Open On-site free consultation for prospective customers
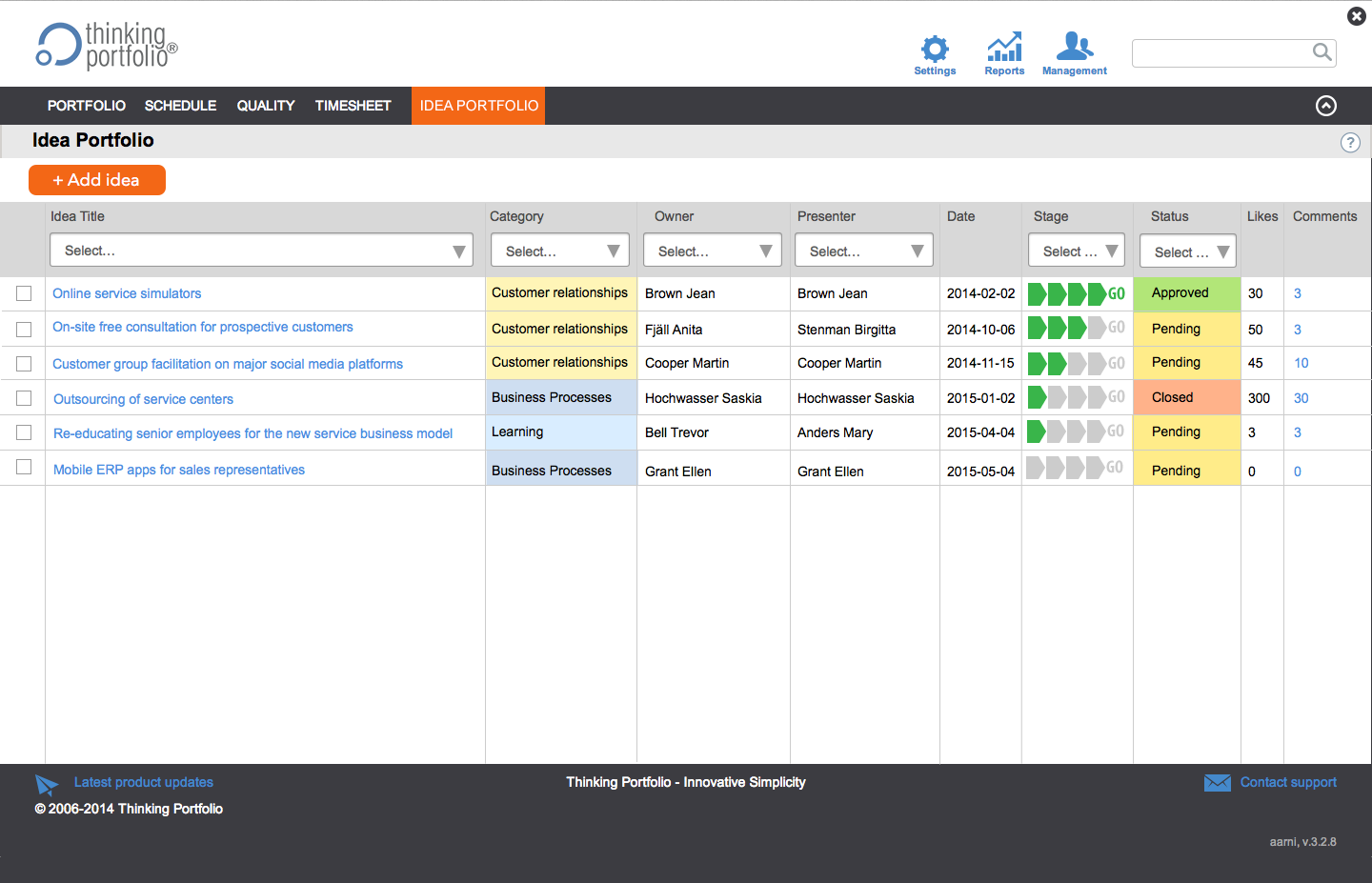 point(203,327)
